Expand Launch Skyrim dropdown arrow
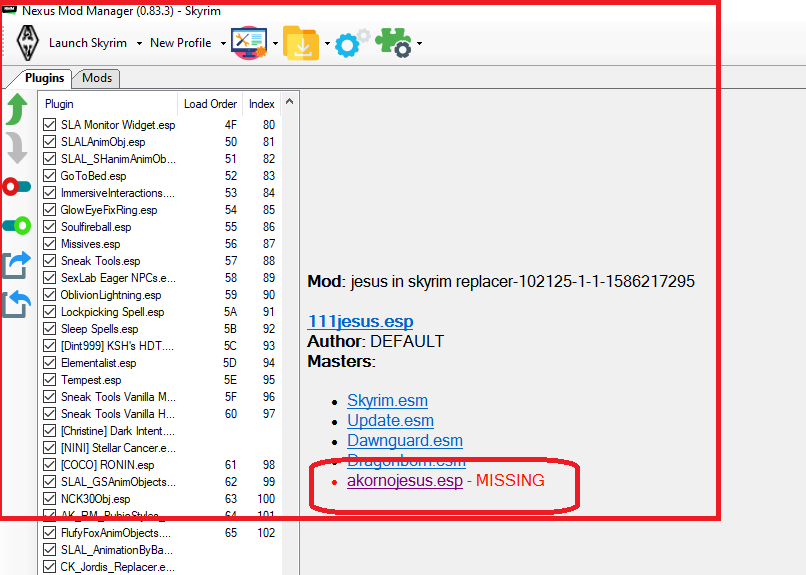The image size is (806, 575). [x=139, y=44]
